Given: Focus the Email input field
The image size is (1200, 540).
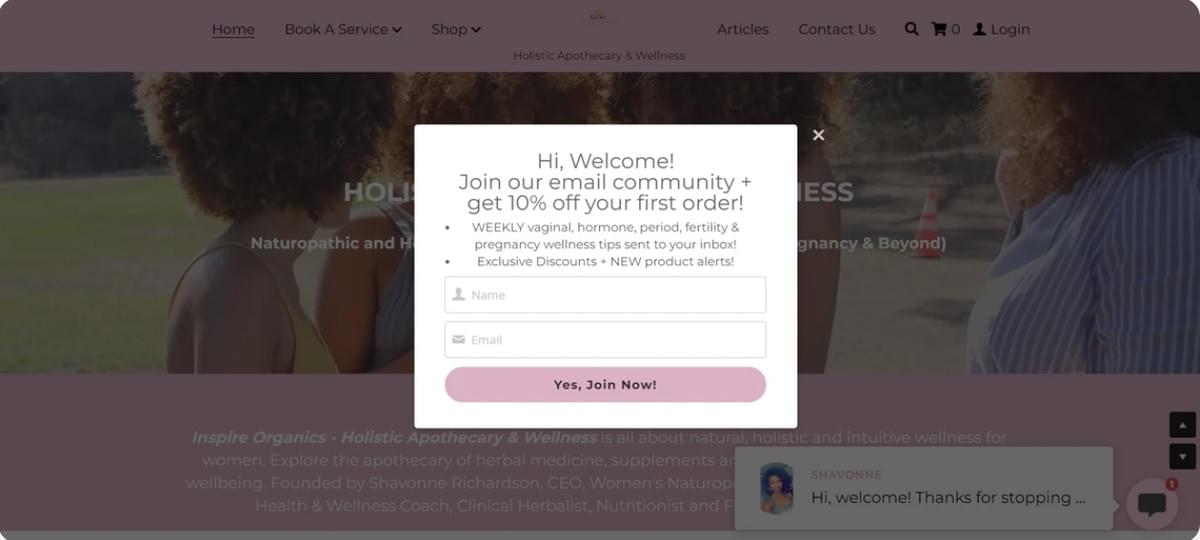Looking at the screenshot, I should [x=605, y=340].
